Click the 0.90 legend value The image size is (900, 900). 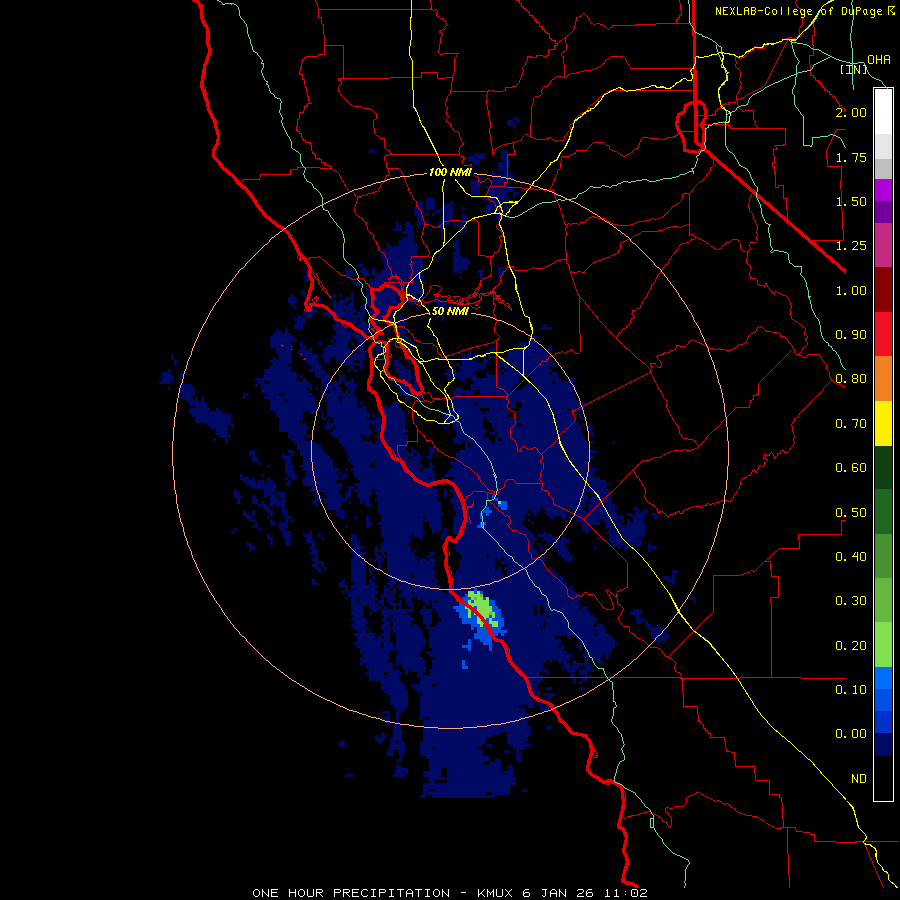(x=851, y=335)
